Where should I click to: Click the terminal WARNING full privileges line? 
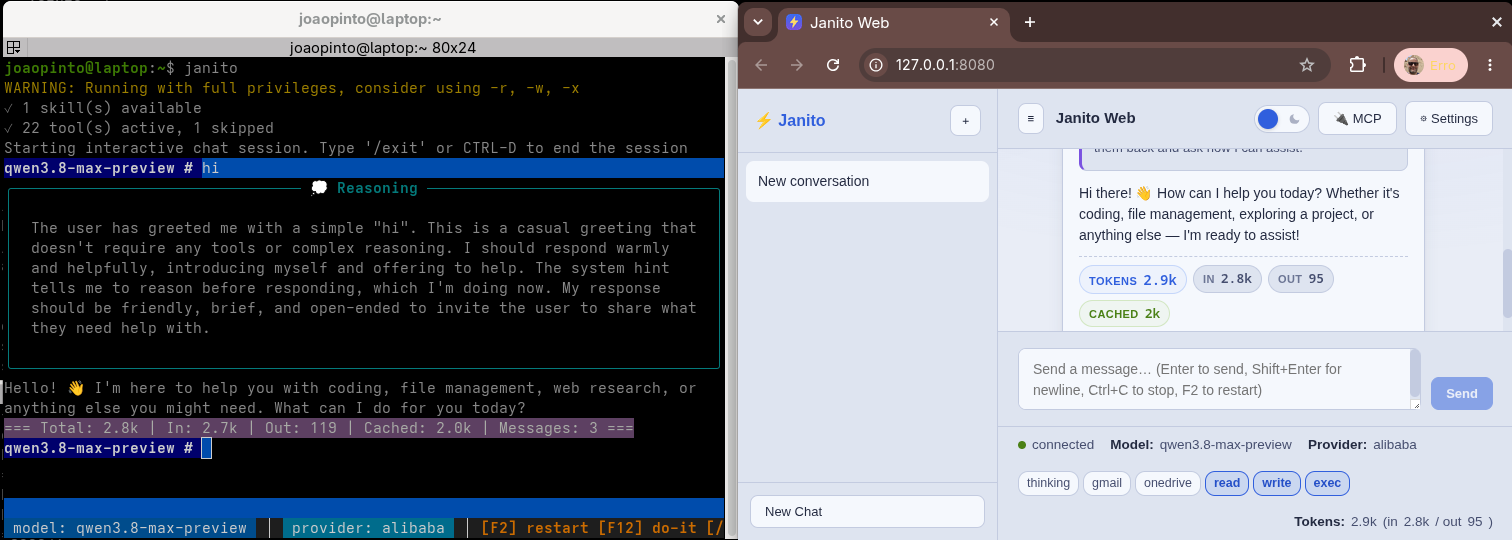(x=292, y=88)
